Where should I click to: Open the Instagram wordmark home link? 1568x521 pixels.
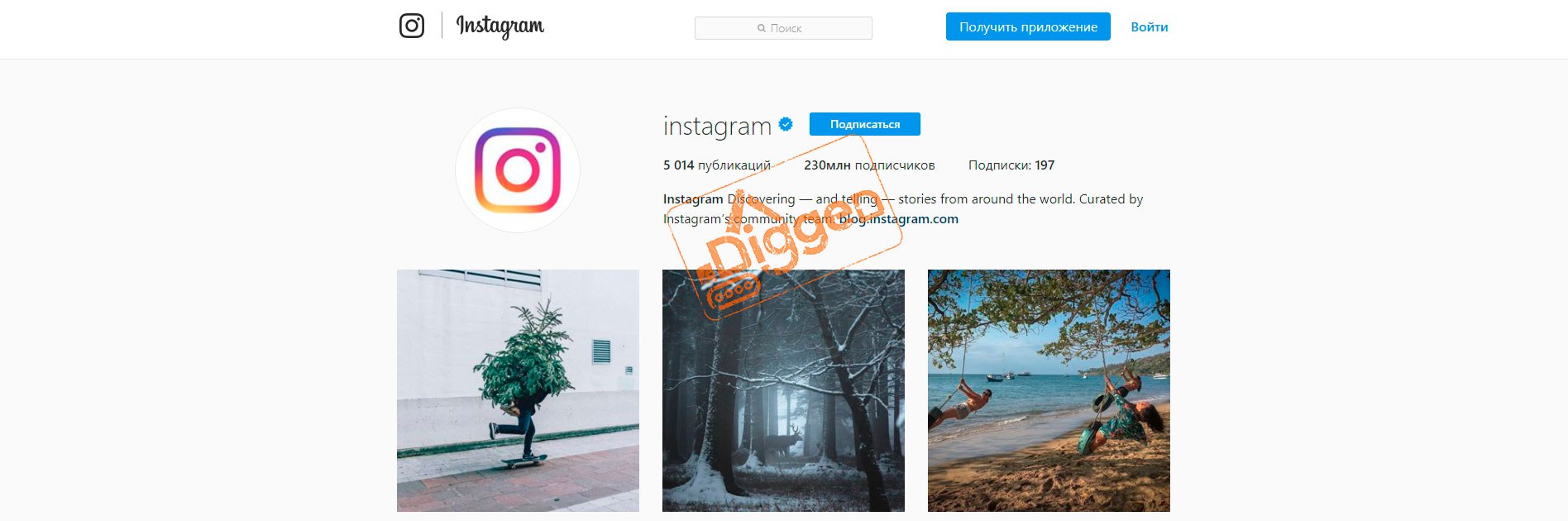(x=500, y=26)
